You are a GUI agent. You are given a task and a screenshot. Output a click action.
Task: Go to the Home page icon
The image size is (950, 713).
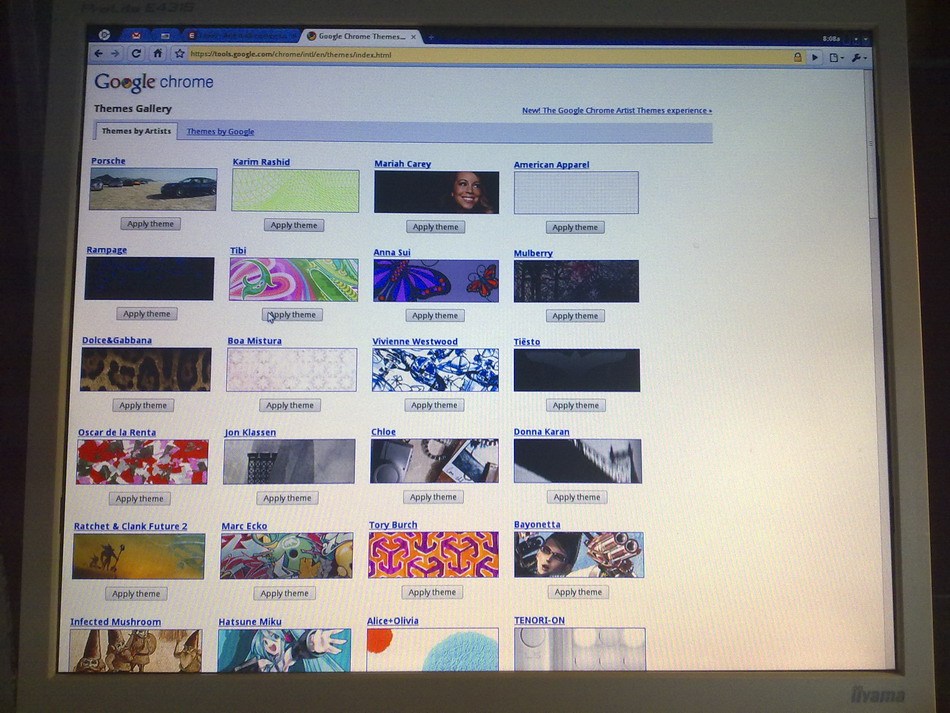[158, 53]
